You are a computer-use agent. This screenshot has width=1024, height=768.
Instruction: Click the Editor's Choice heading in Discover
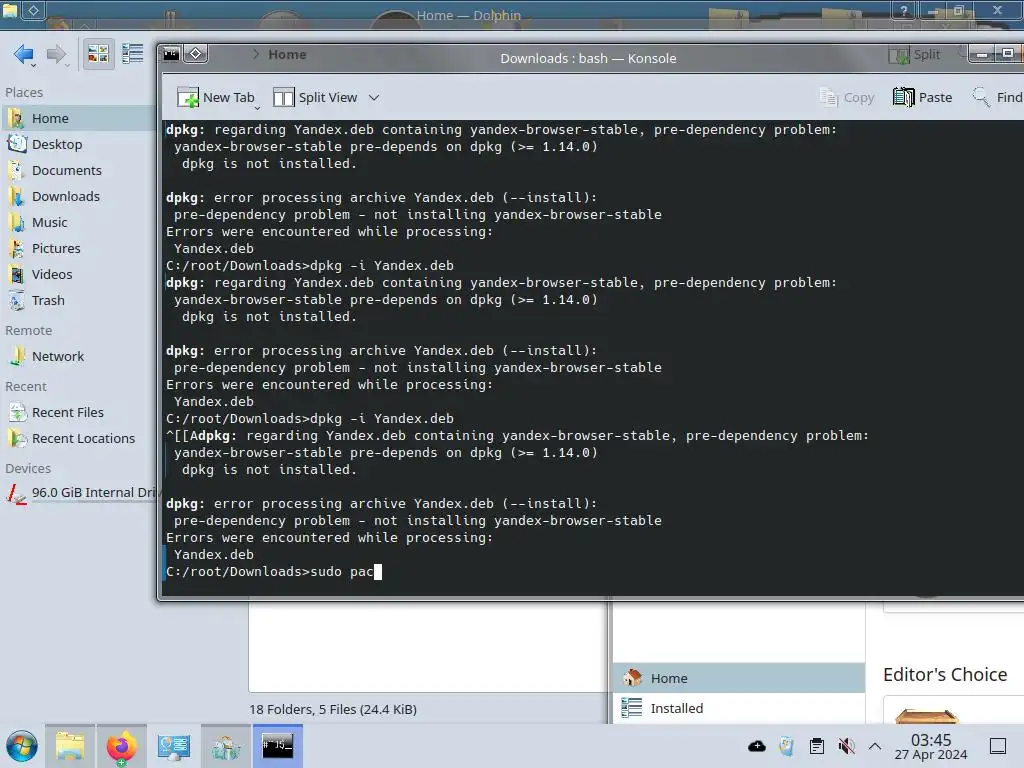point(945,675)
